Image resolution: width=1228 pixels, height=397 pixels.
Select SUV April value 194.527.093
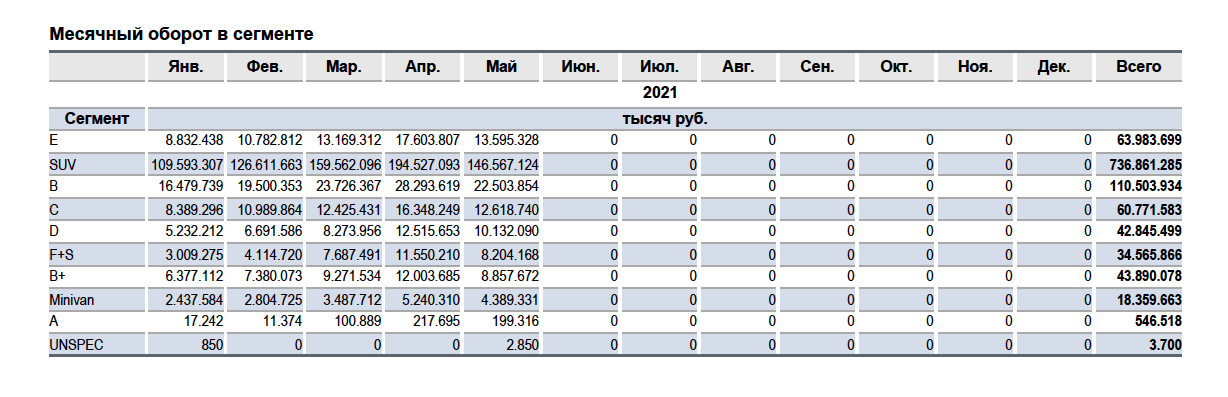[x=422, y=164]
